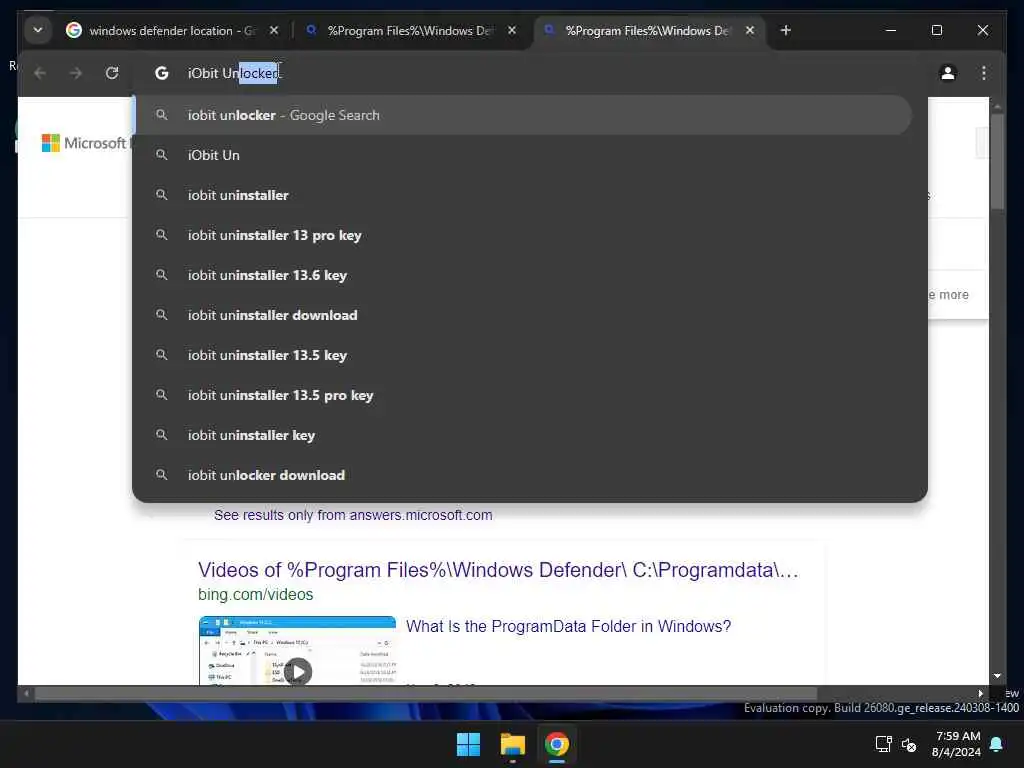Screen dimensions: 1024x768
Task: Select 'iobit uninstaller key' suggestion
Action: (522, 435)
